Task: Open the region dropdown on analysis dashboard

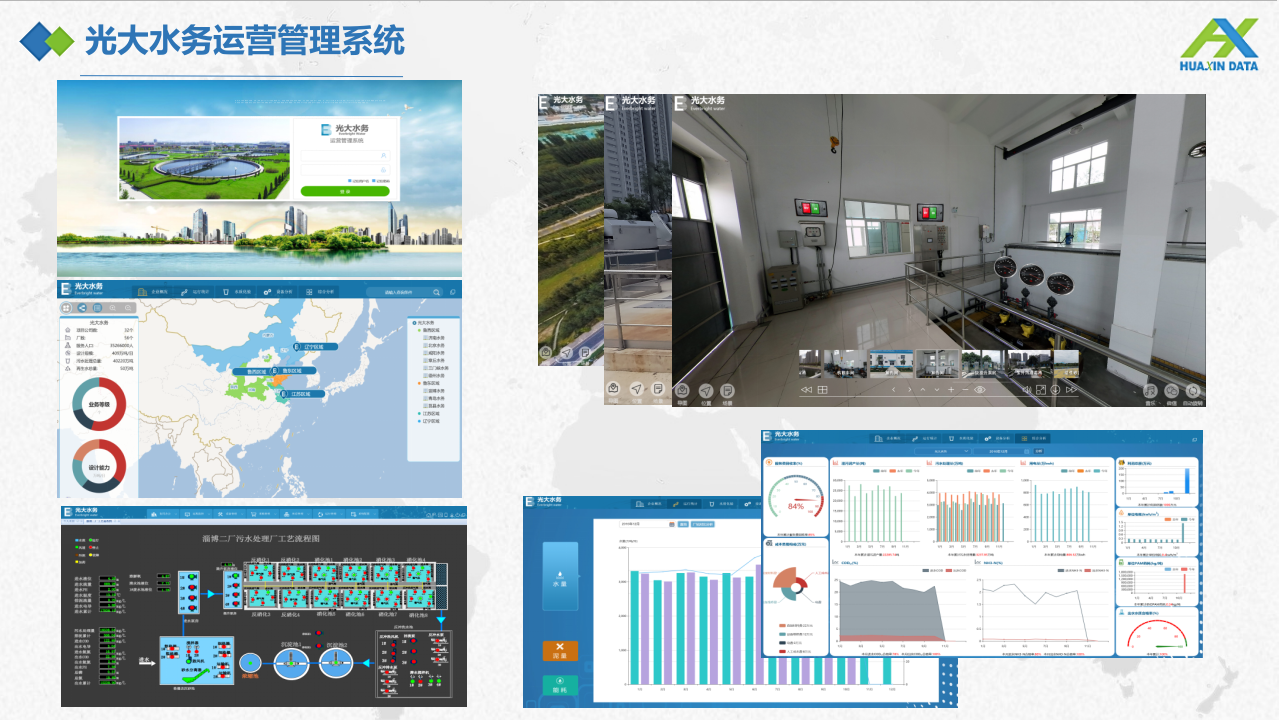Action: pos(942,451)
